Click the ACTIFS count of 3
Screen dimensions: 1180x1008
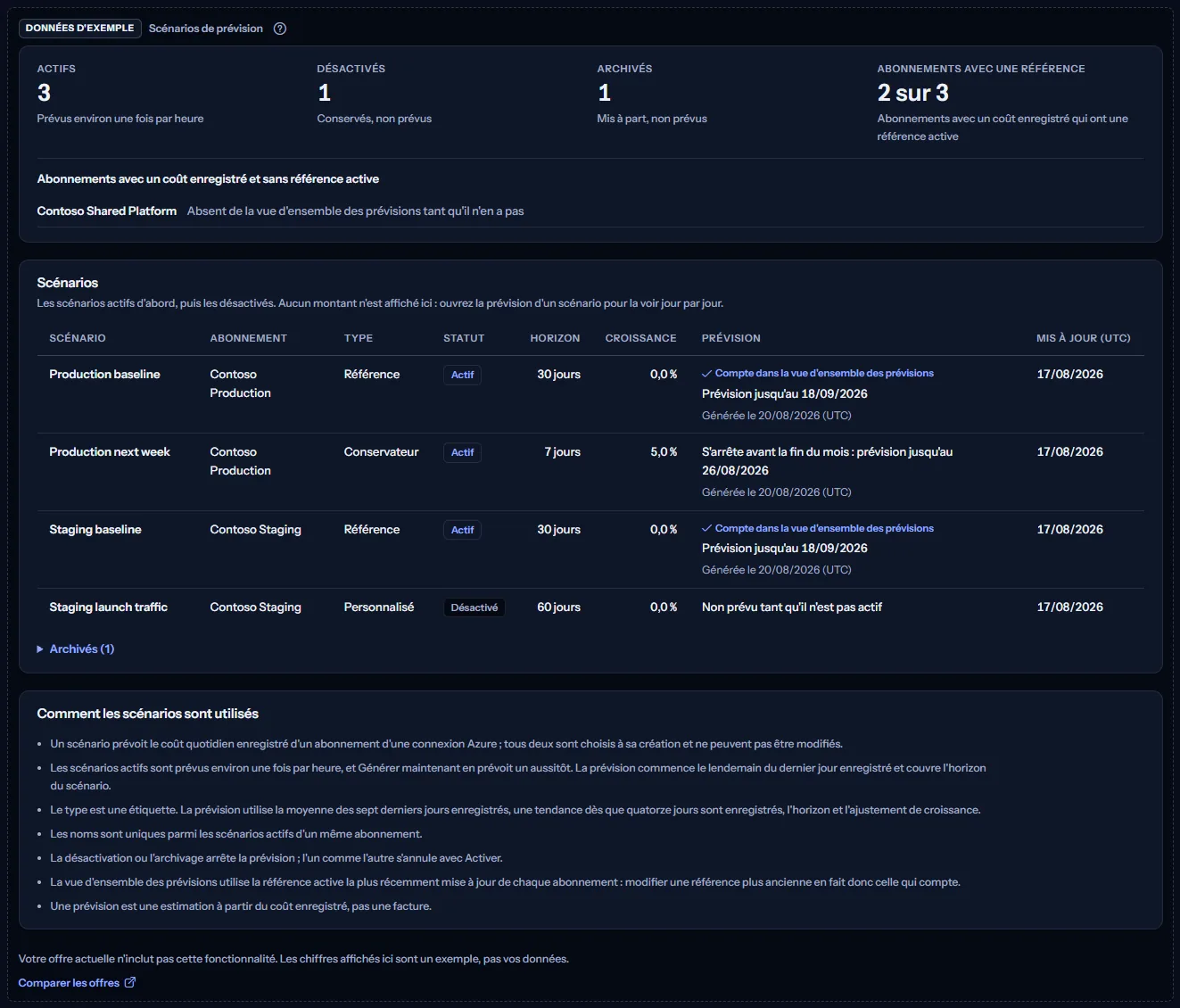pyautogui.click(x=44, y=93)
